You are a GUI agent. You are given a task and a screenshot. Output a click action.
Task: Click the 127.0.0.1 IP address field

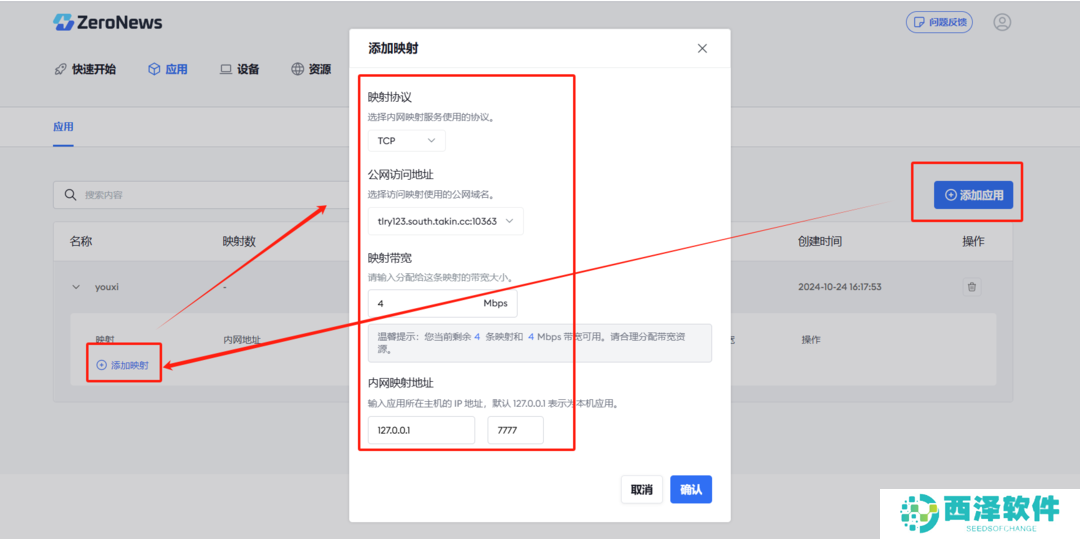coord(420,430)
